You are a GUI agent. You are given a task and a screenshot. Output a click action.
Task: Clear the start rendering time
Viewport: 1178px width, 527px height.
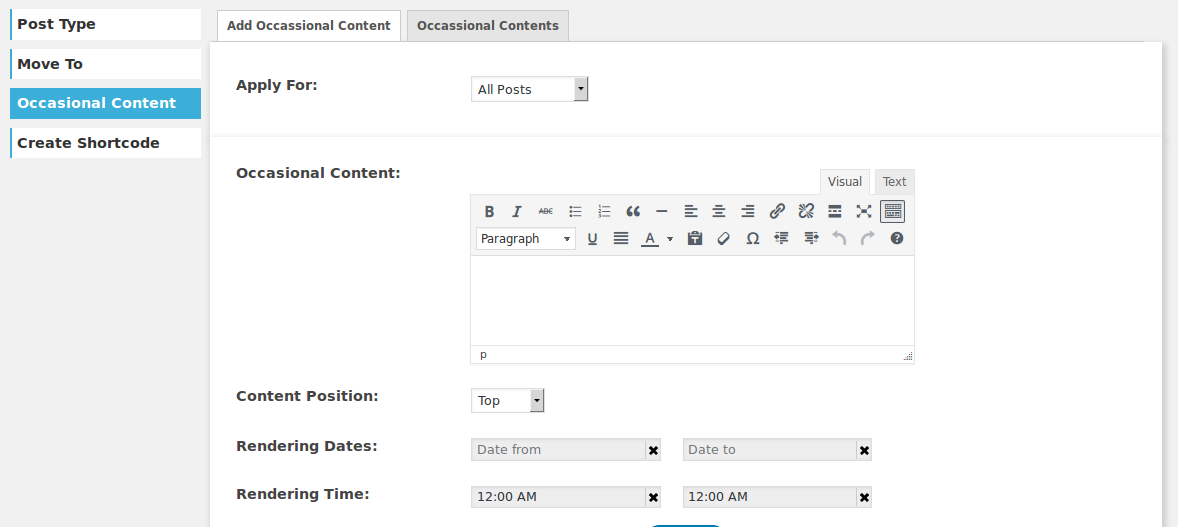point(654,498)
